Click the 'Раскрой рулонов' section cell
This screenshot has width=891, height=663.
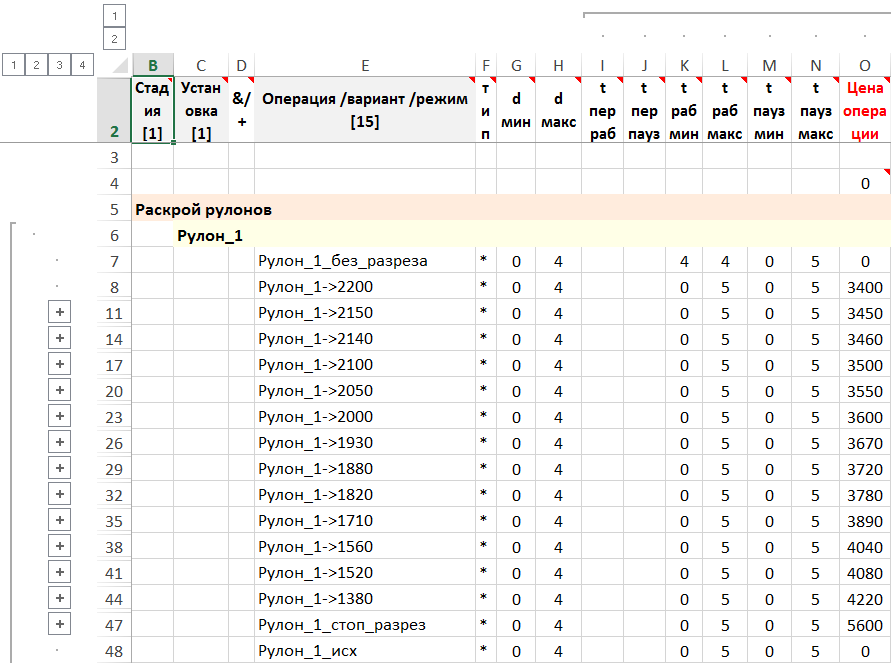(x=203, y=210)
